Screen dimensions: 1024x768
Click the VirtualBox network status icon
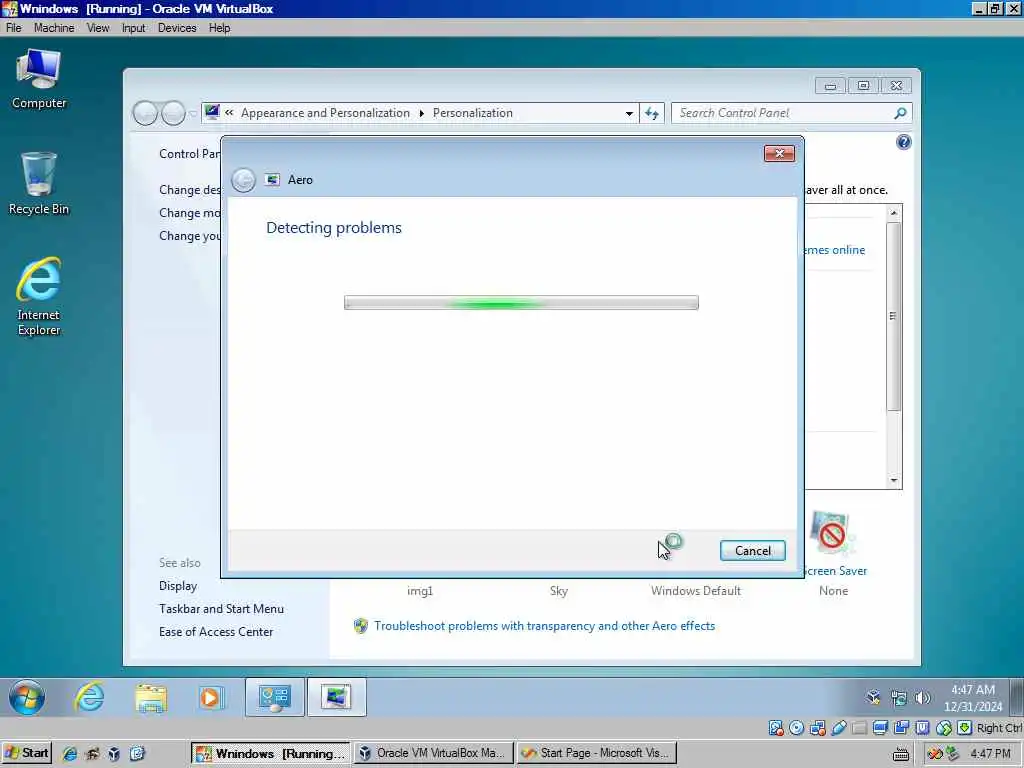click(818, 728)
